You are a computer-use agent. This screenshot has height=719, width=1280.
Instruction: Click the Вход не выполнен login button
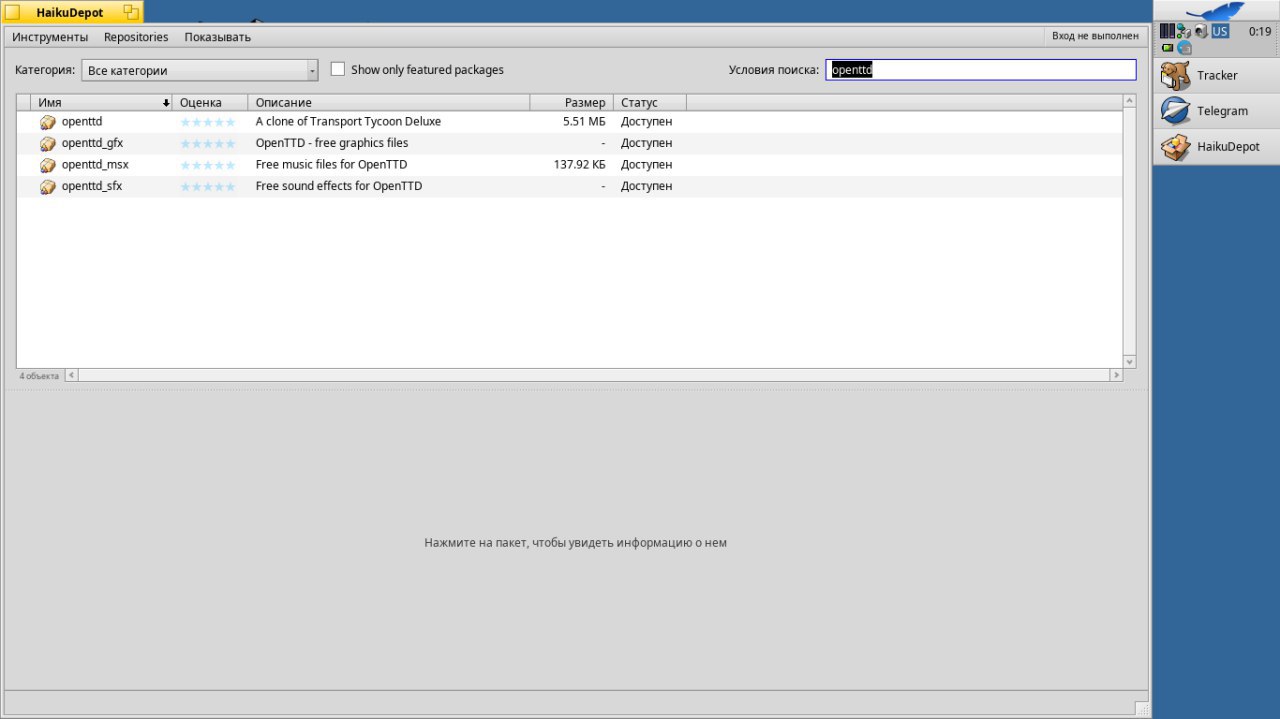click(1095, 36)
